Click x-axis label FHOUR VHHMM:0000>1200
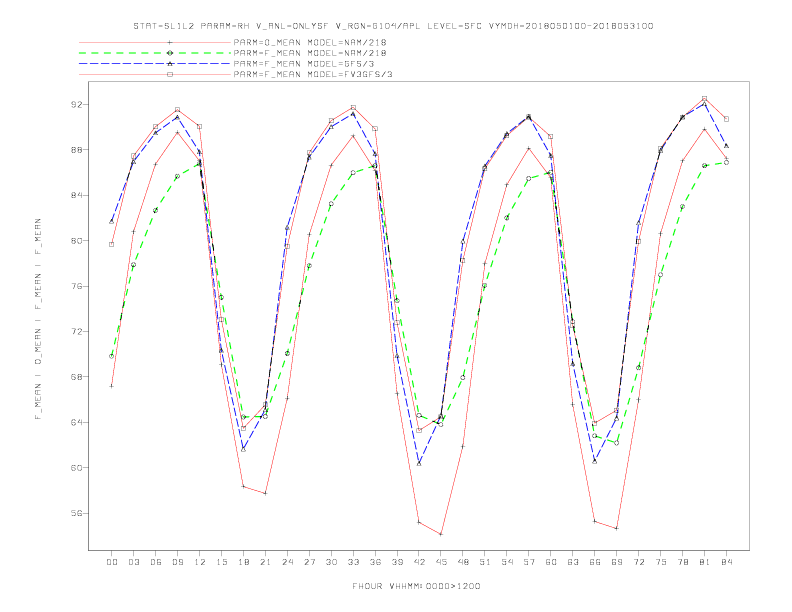 (416, 586)
